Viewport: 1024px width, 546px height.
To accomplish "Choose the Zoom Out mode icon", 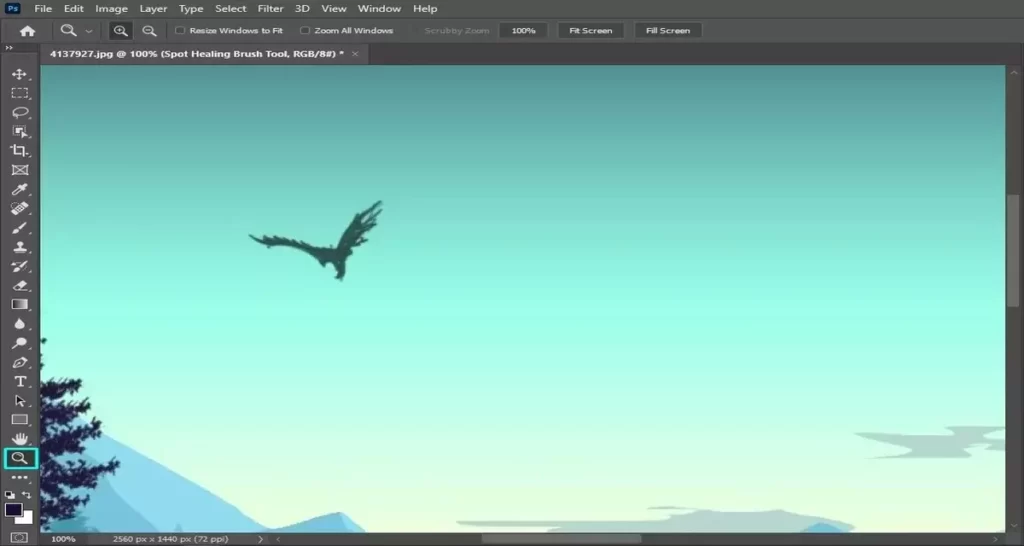I will coord(149,31).
